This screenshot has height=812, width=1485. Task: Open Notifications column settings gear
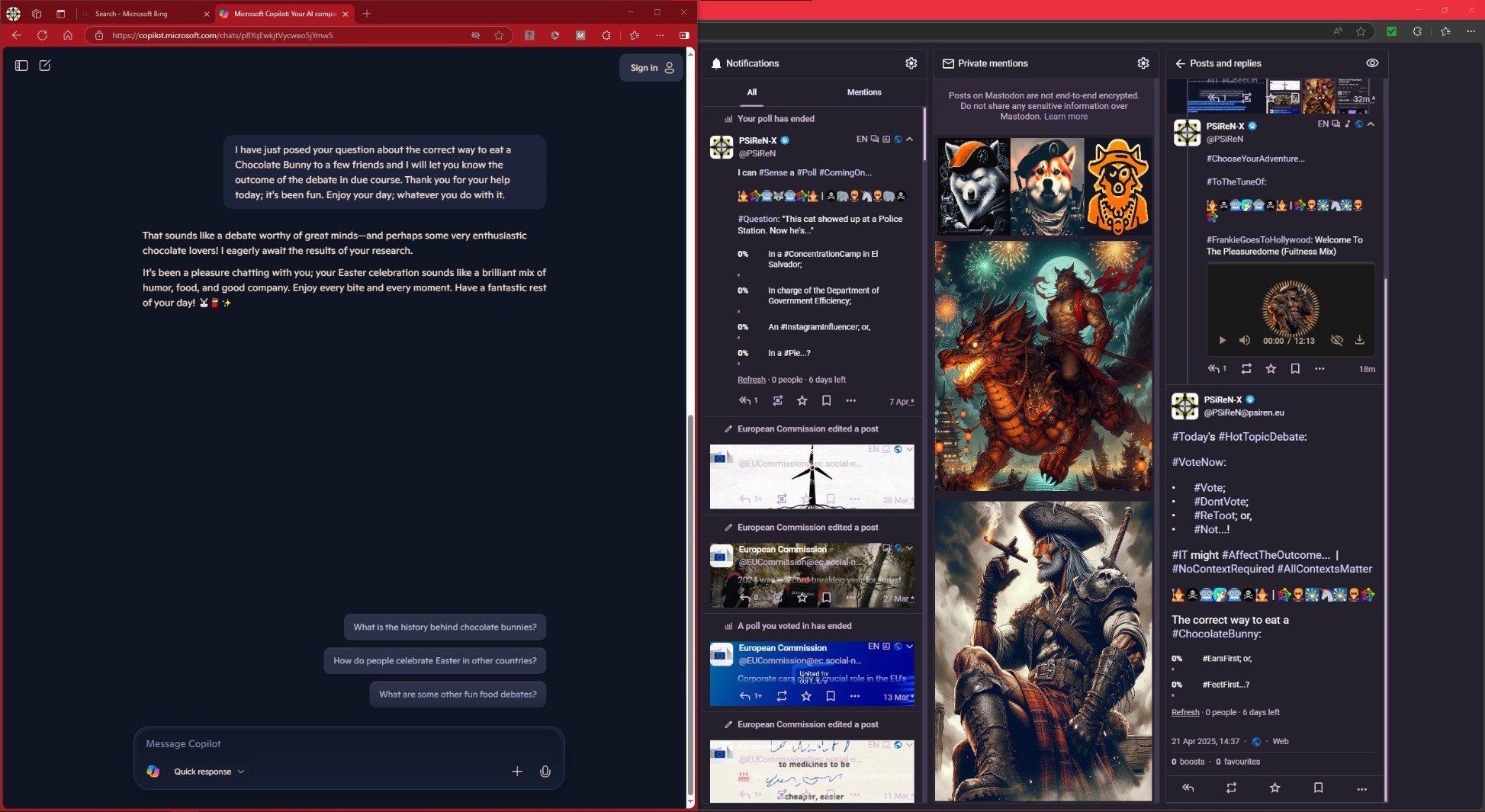(911, 63)
